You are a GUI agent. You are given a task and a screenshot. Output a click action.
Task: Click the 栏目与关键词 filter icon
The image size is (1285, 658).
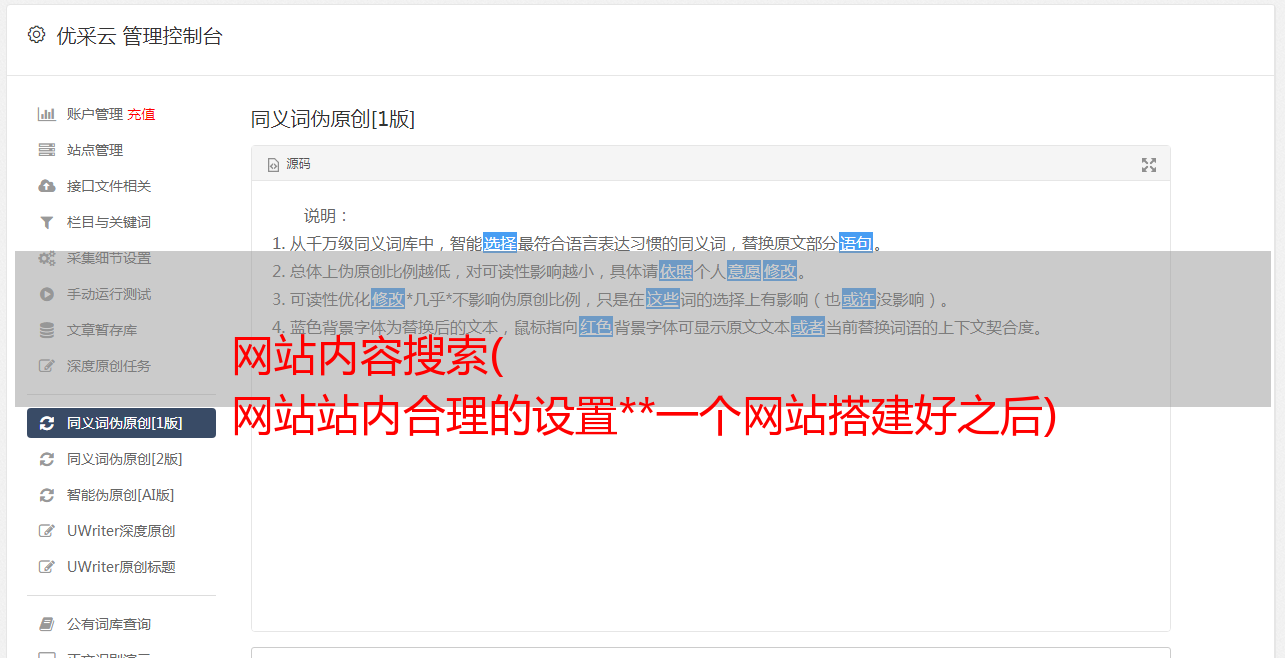[x=46, y=222]
